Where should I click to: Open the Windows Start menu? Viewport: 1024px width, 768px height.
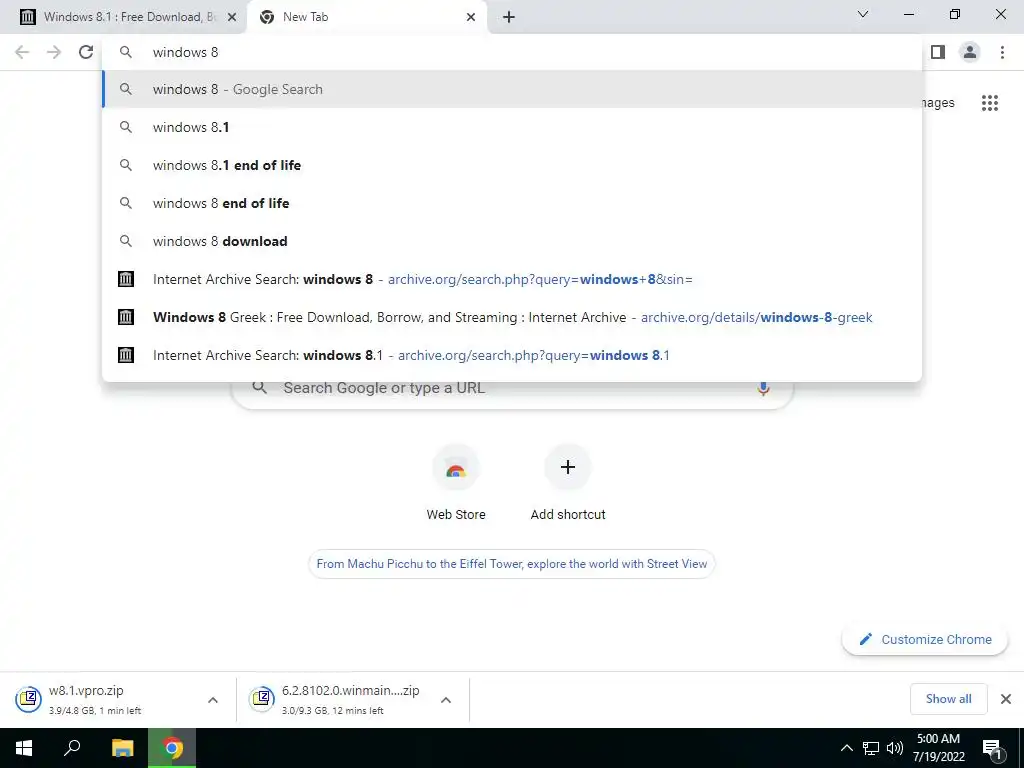click(24, 748)
